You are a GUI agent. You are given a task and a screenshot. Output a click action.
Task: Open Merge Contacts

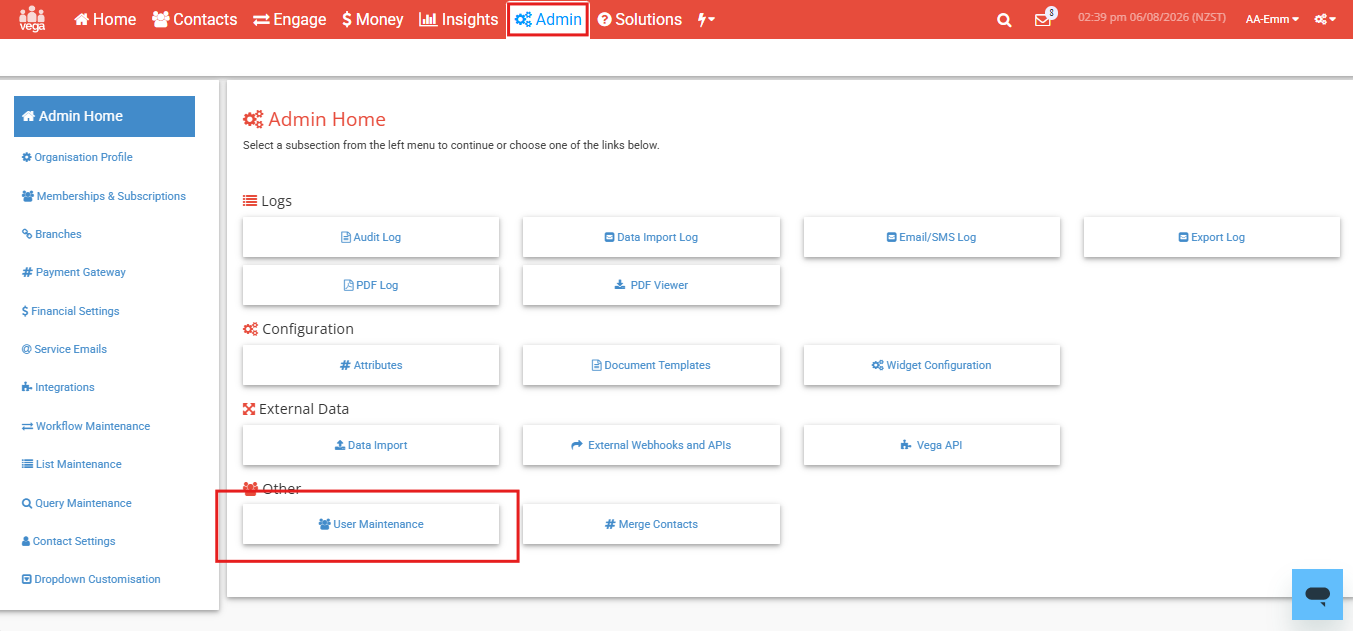pyautogui.click(x=651, y=524)
